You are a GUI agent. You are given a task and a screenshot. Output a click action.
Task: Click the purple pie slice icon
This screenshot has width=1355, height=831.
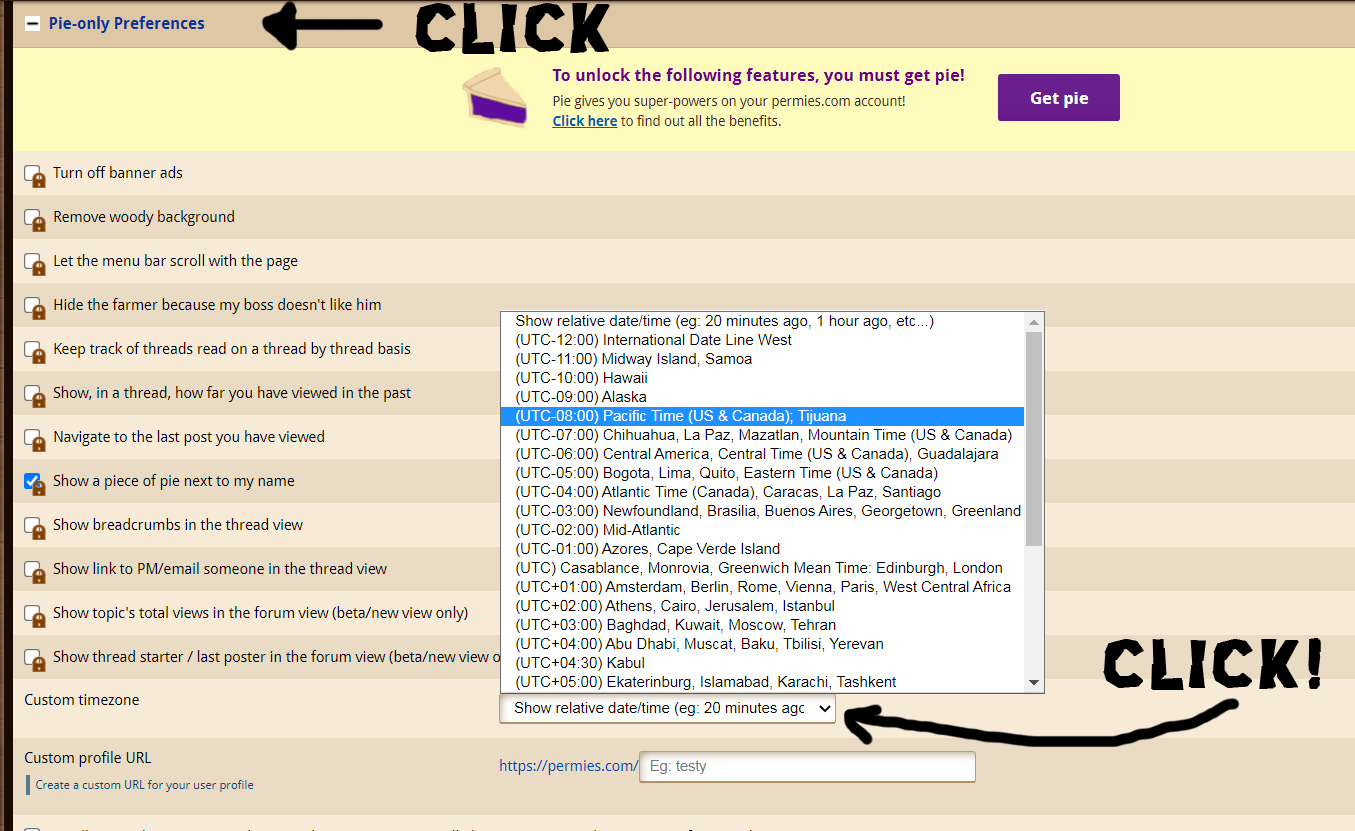click(x=494, y=97)
